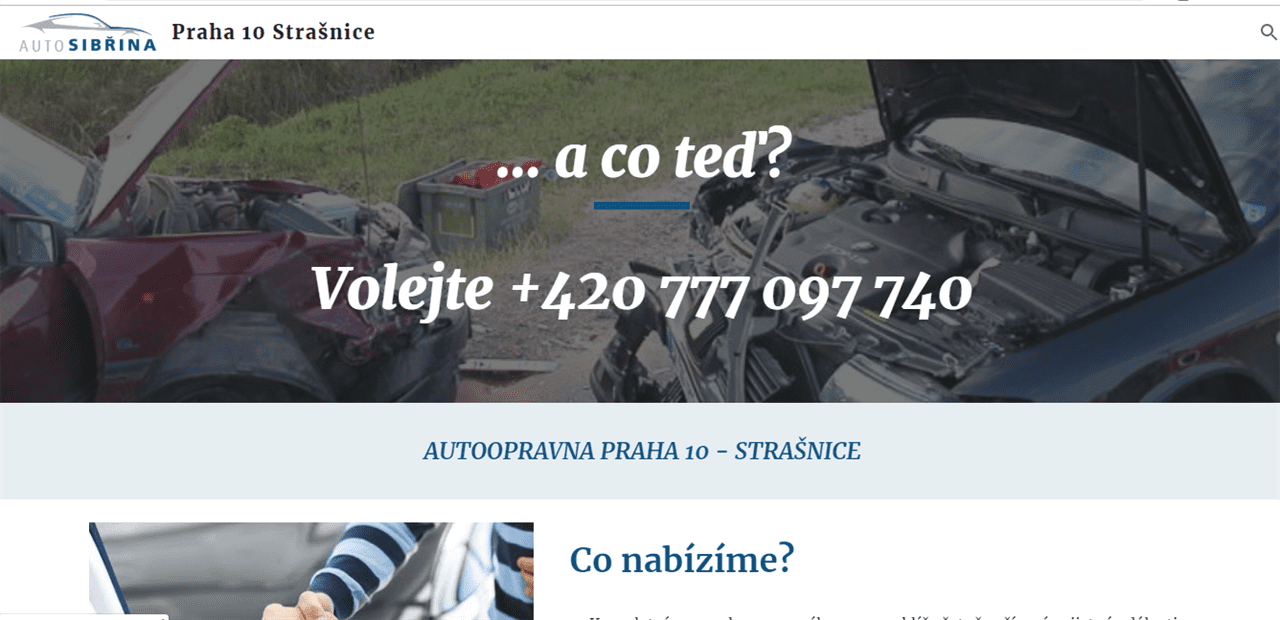Click the blue divider line under heading
The height and width of the screenshot is (620, 1280).
point(641,205)
